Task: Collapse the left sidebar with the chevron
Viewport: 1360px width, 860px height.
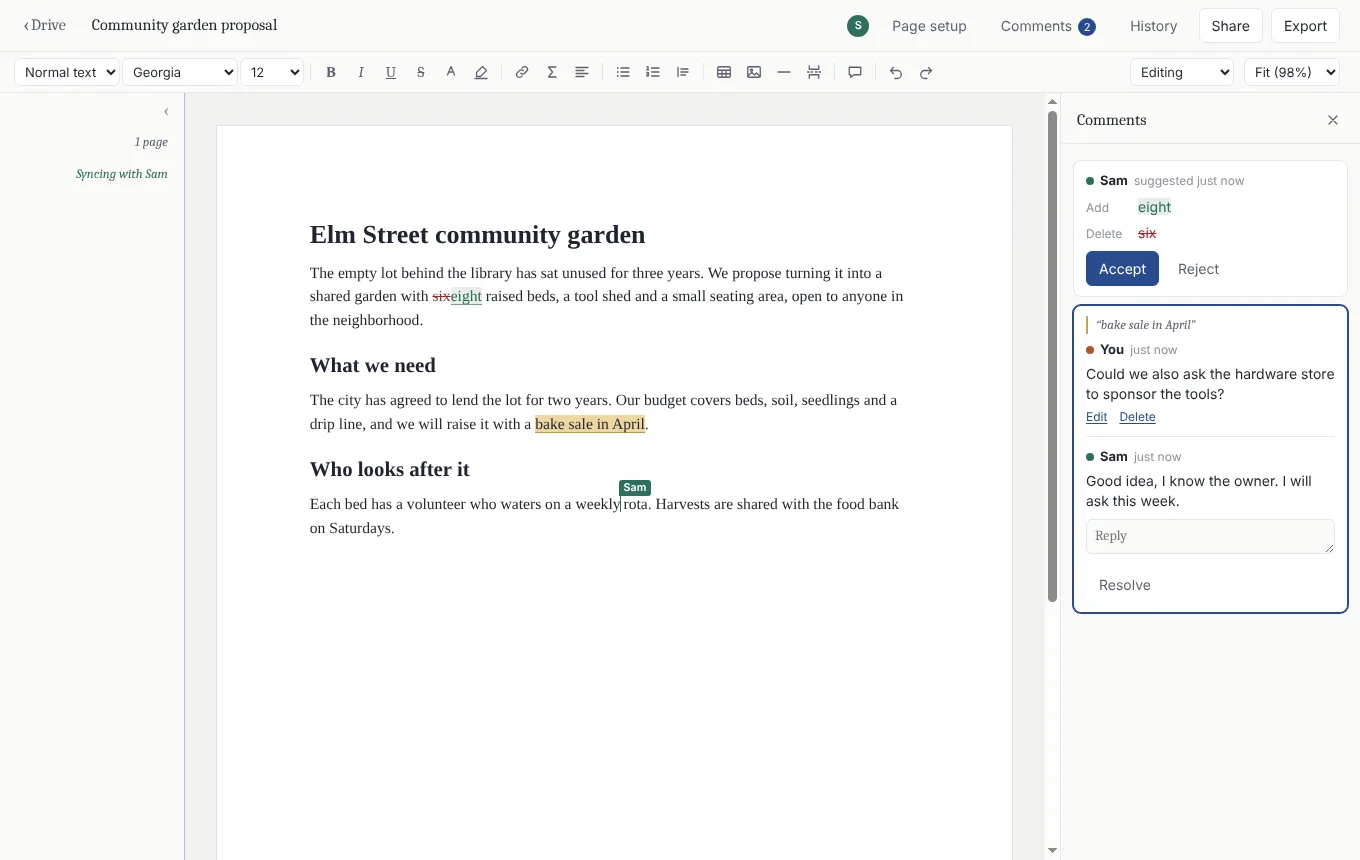Action: (166, 111)
